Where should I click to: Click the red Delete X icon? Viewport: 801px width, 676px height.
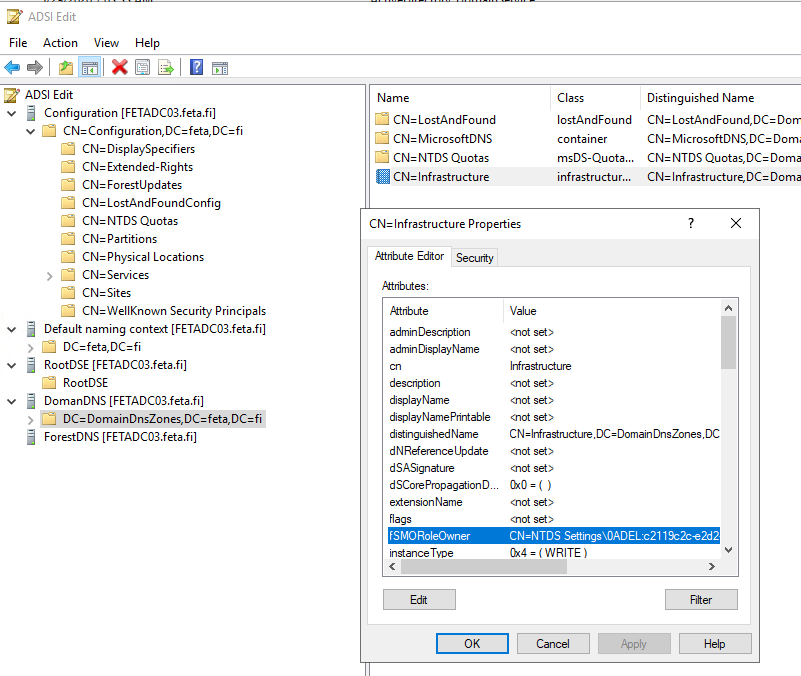click(x=119, y=67)
